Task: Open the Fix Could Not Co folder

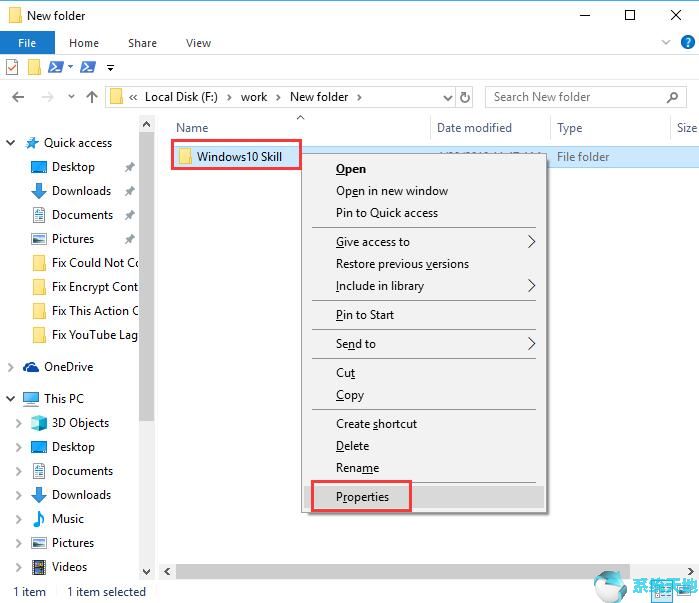Action: [x=95, y=263]
